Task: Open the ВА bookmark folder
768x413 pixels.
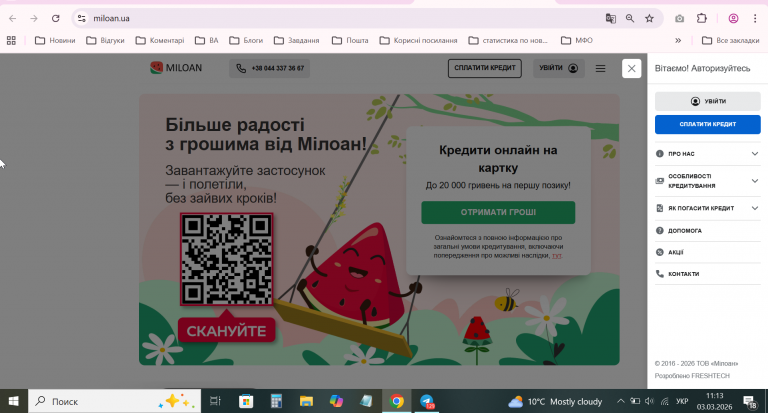Action: (207, 41)
